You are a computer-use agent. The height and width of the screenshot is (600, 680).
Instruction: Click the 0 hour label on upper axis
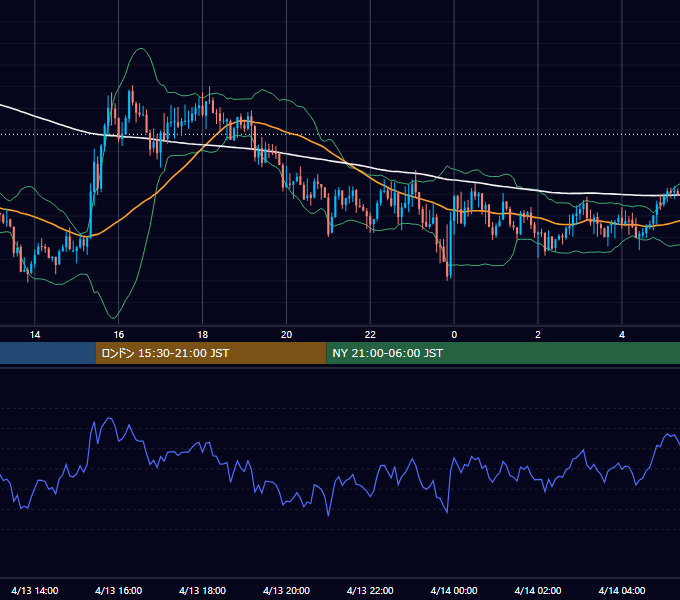(454, 335)
